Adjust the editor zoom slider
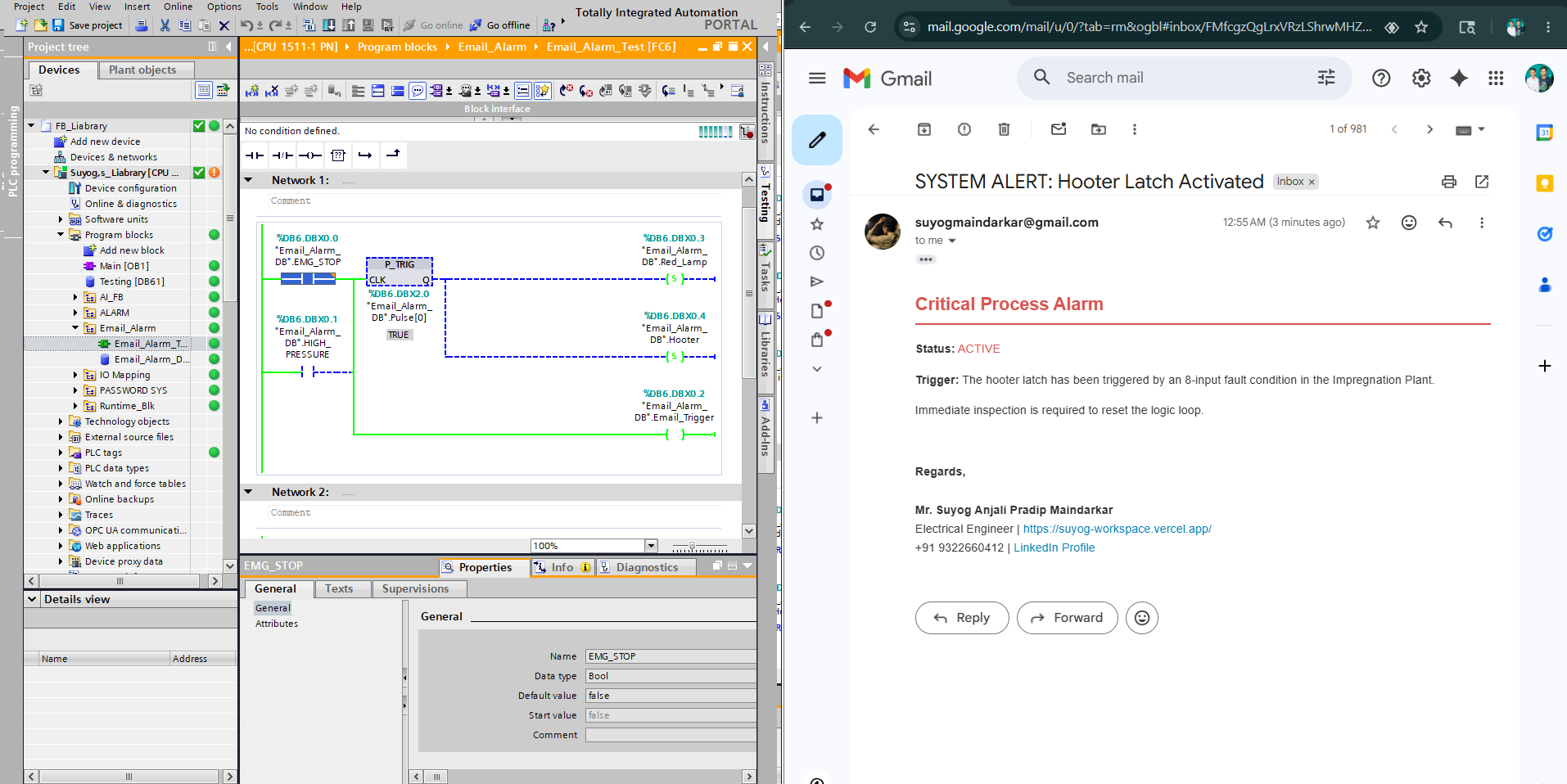 693,546
